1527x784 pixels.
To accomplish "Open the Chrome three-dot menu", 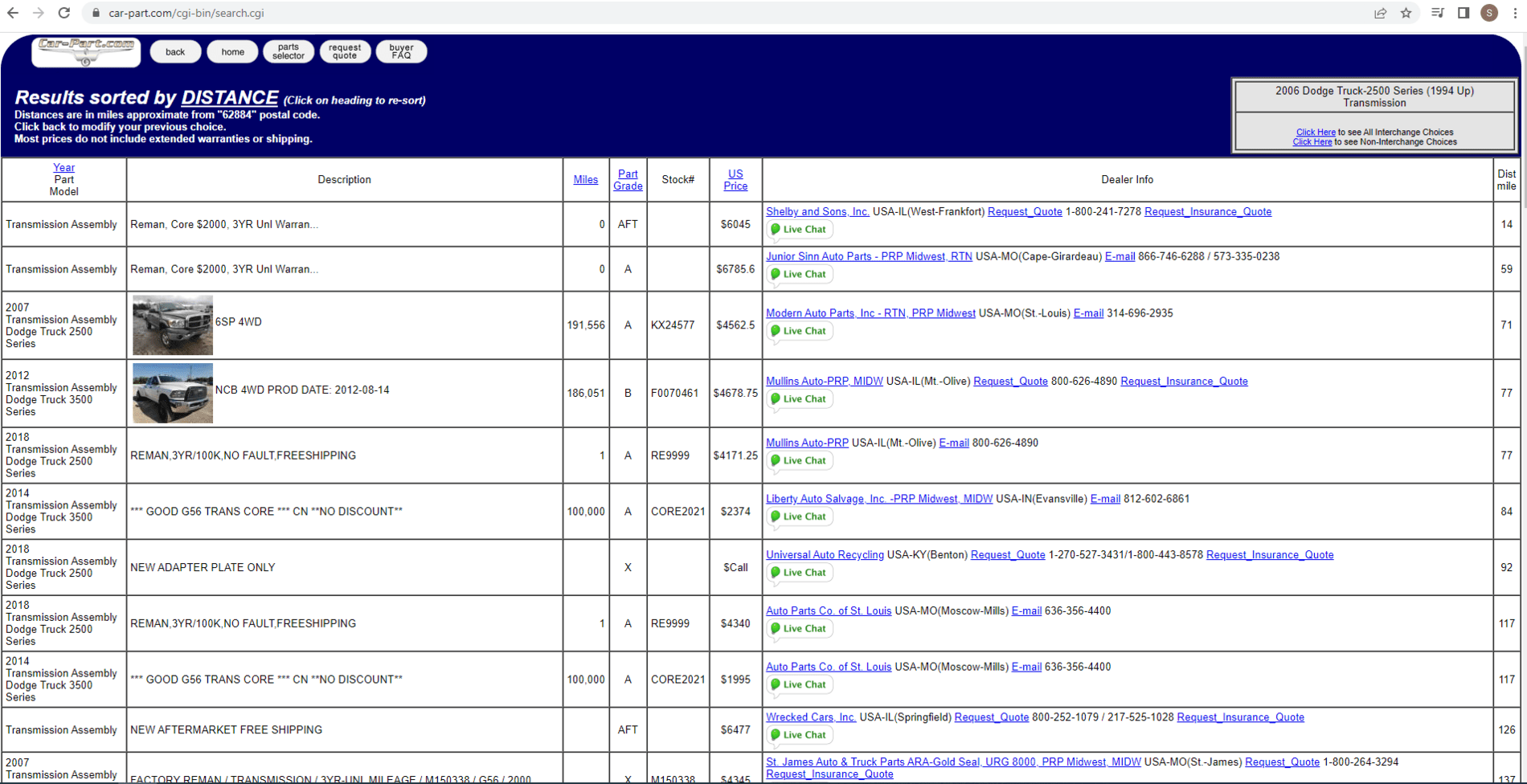I will click(x=1515, y=13).
